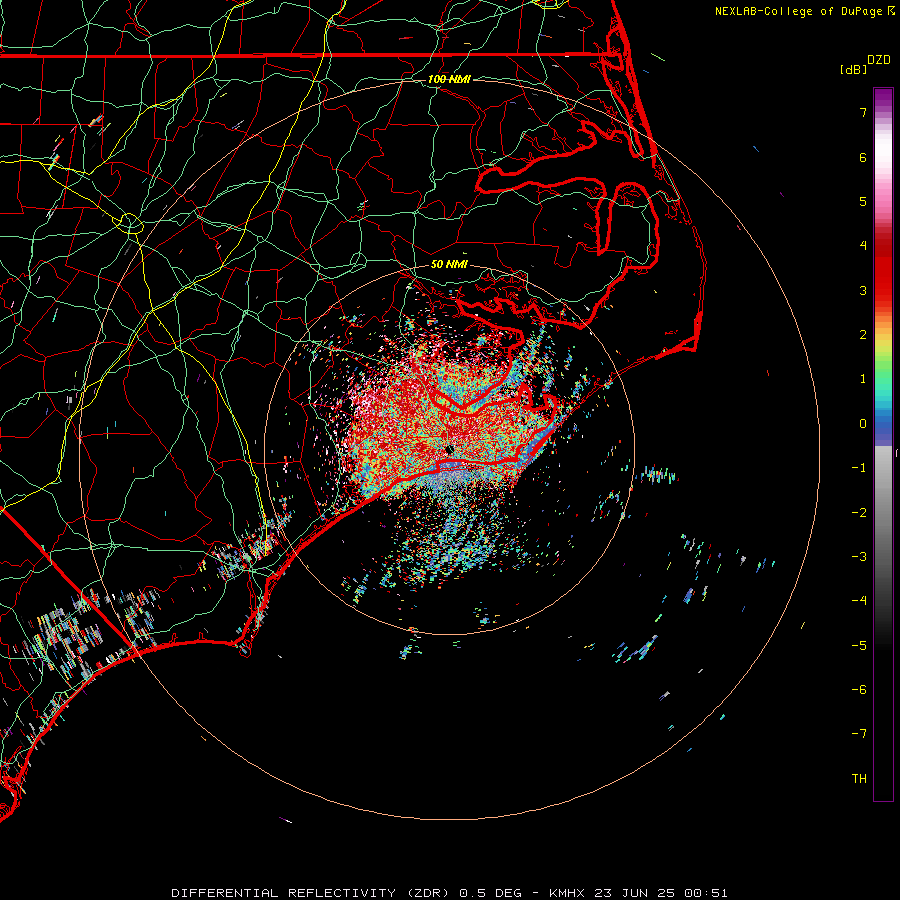
Task: Click the 1 value on the dB scale
Action: click(x=863, y=379)
